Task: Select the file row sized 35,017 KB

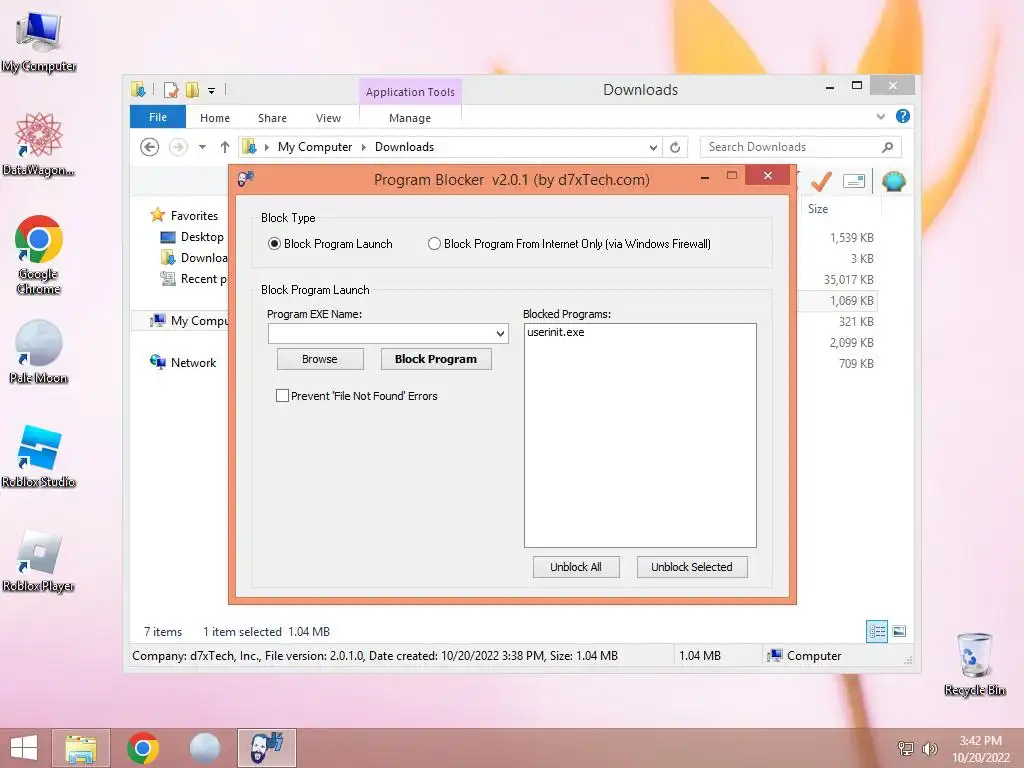Action: point(838,280)
